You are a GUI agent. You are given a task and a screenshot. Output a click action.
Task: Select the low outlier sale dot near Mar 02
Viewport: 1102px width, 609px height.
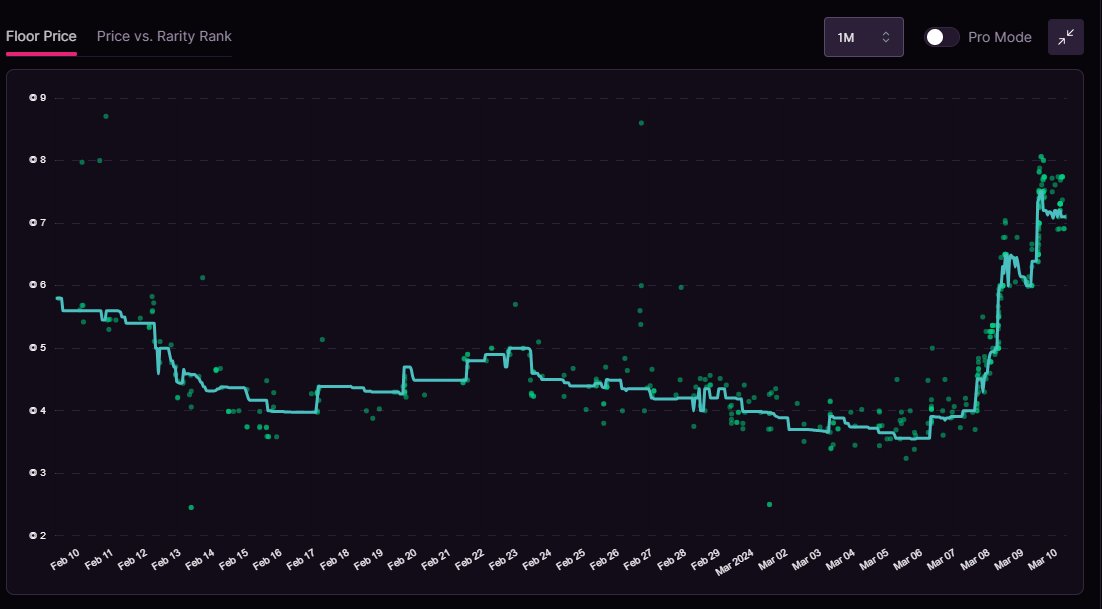(x=770, y=504)
